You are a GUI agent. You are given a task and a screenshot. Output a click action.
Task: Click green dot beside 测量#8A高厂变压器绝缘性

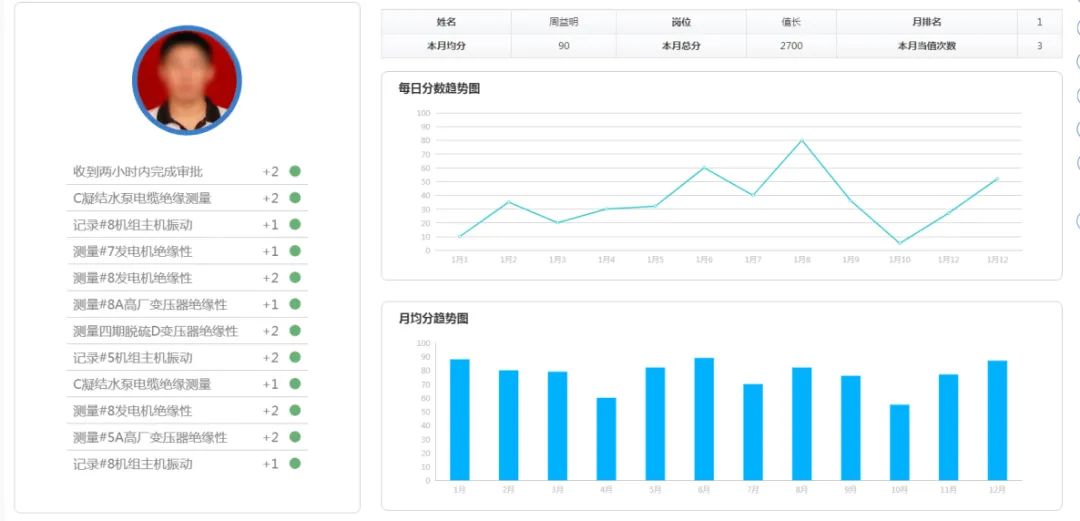click(295, 304)
